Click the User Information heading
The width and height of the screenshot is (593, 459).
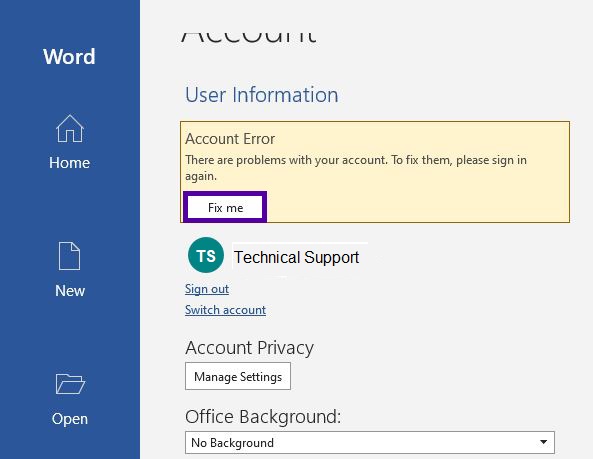point(262,95)
